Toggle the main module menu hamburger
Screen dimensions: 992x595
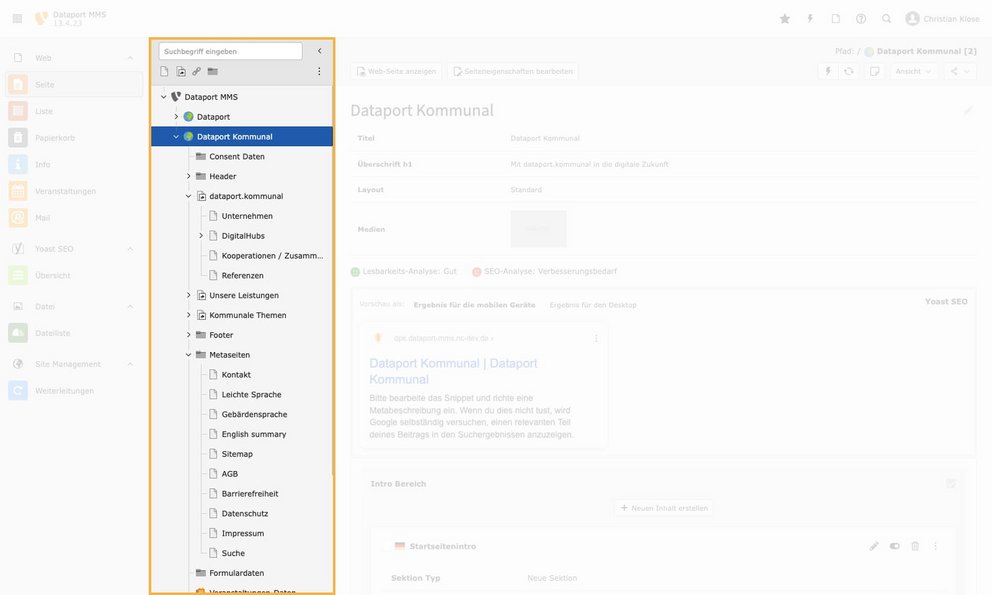[17, 19]
